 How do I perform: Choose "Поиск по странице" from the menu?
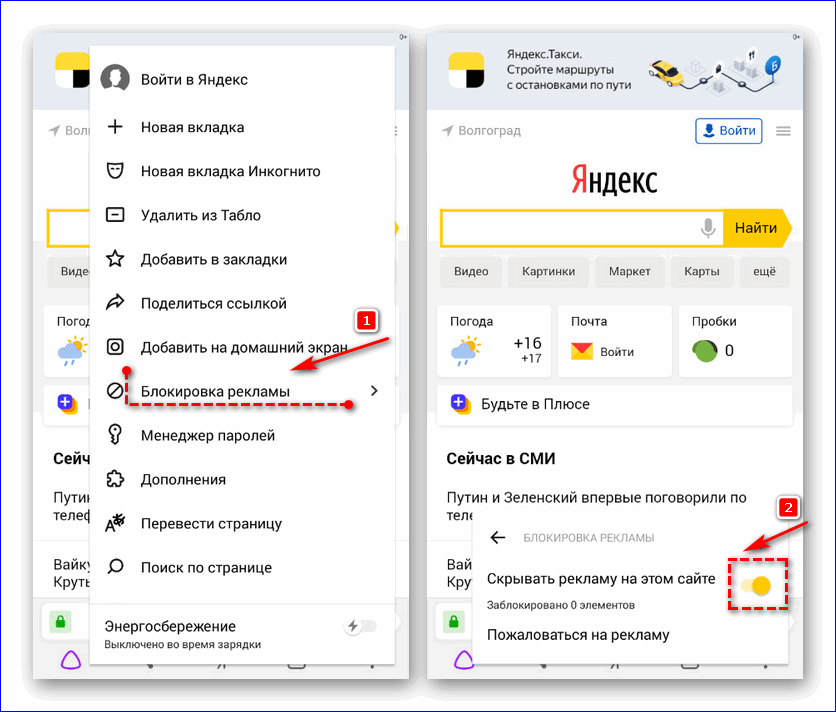click(206, 567)
